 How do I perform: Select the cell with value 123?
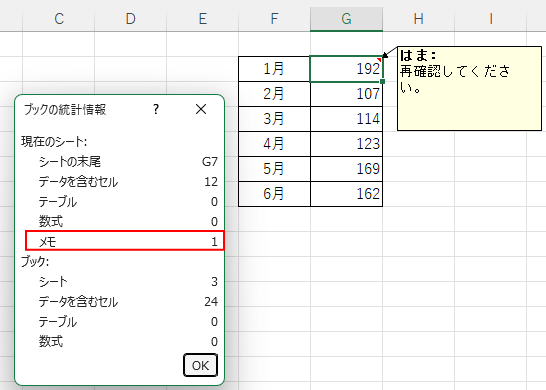pyautogui.click(x=346, y=144)
